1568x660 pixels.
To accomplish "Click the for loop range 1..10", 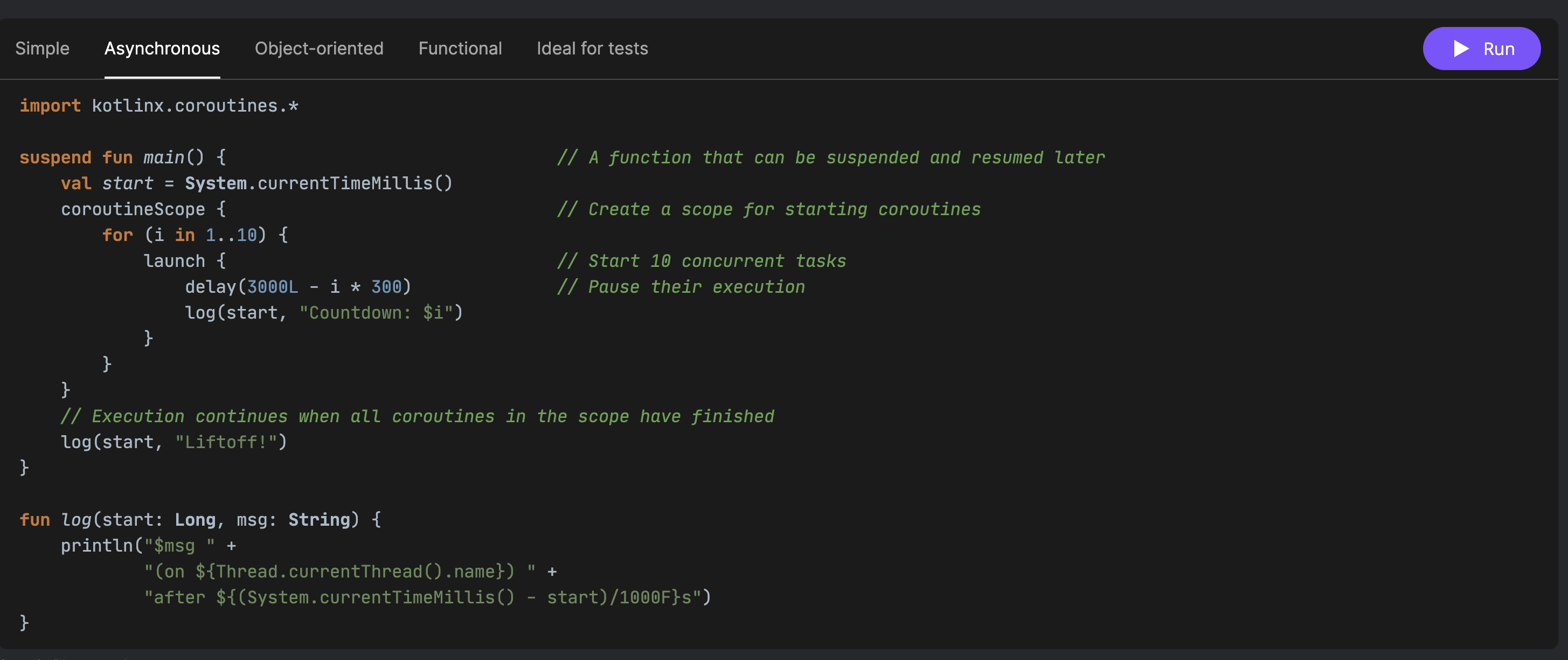I will (x=231, y=235).
